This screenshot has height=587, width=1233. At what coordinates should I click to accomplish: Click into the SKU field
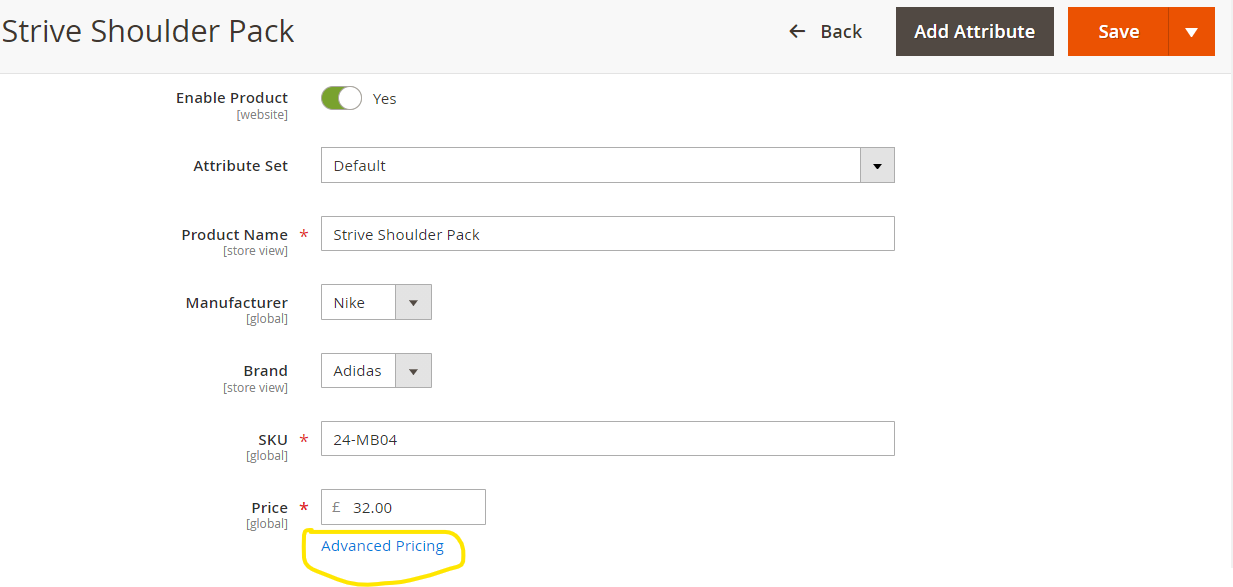point(607,439)
